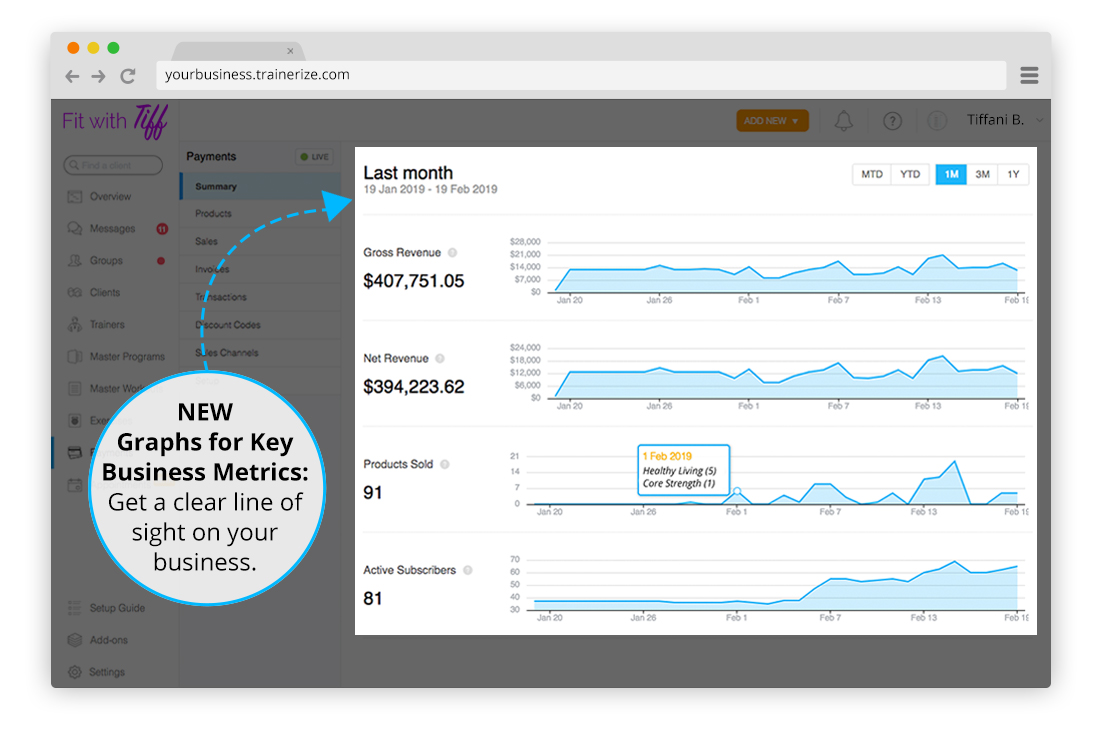Screen dimensions: 1100x735
Task: Go to Discount Codes section
Action: 227,325
